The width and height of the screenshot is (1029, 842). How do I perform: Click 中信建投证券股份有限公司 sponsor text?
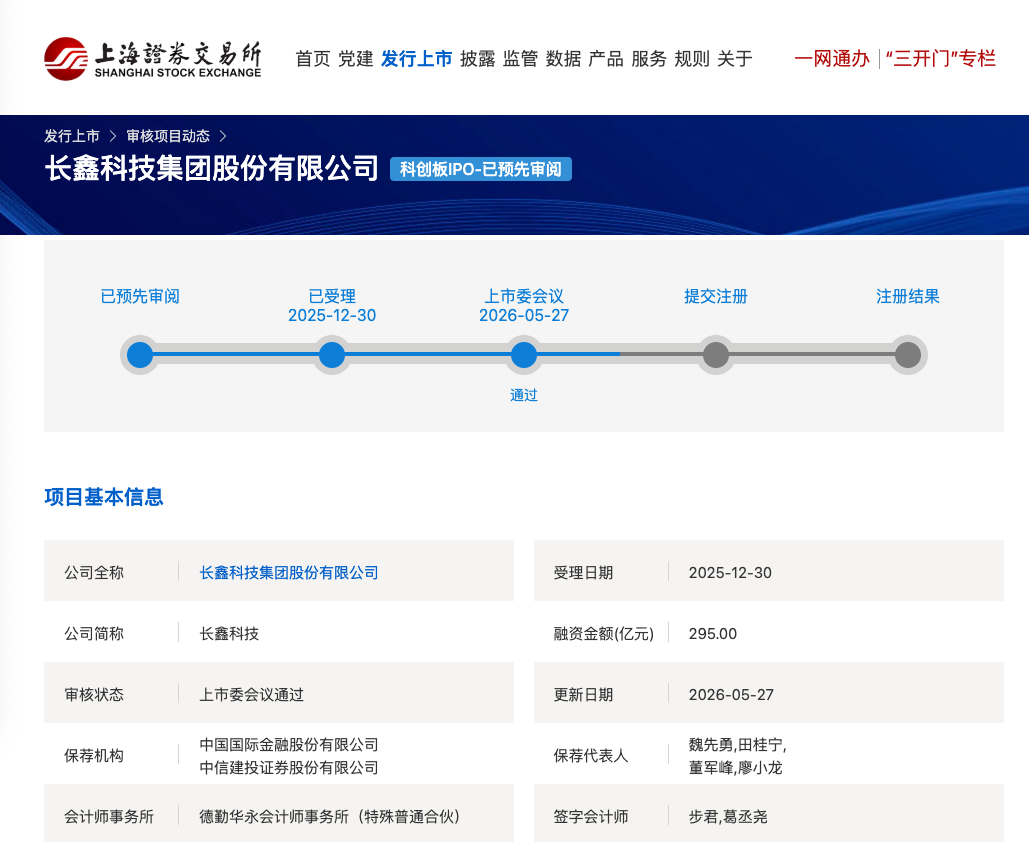[x=289, y=768]
